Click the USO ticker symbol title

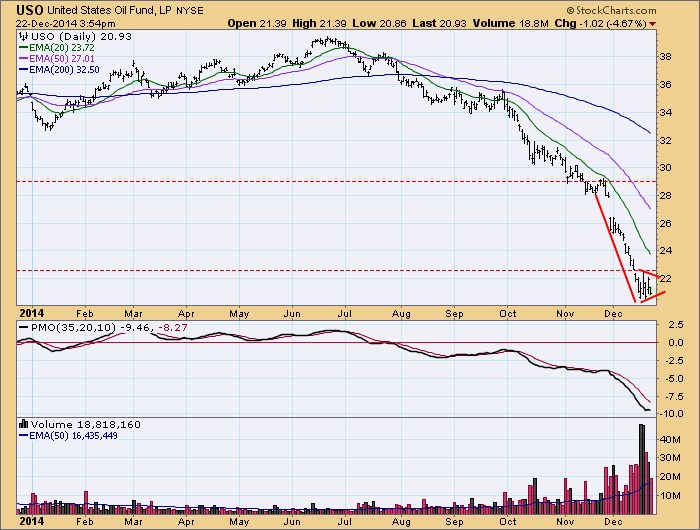click(30, 10)
